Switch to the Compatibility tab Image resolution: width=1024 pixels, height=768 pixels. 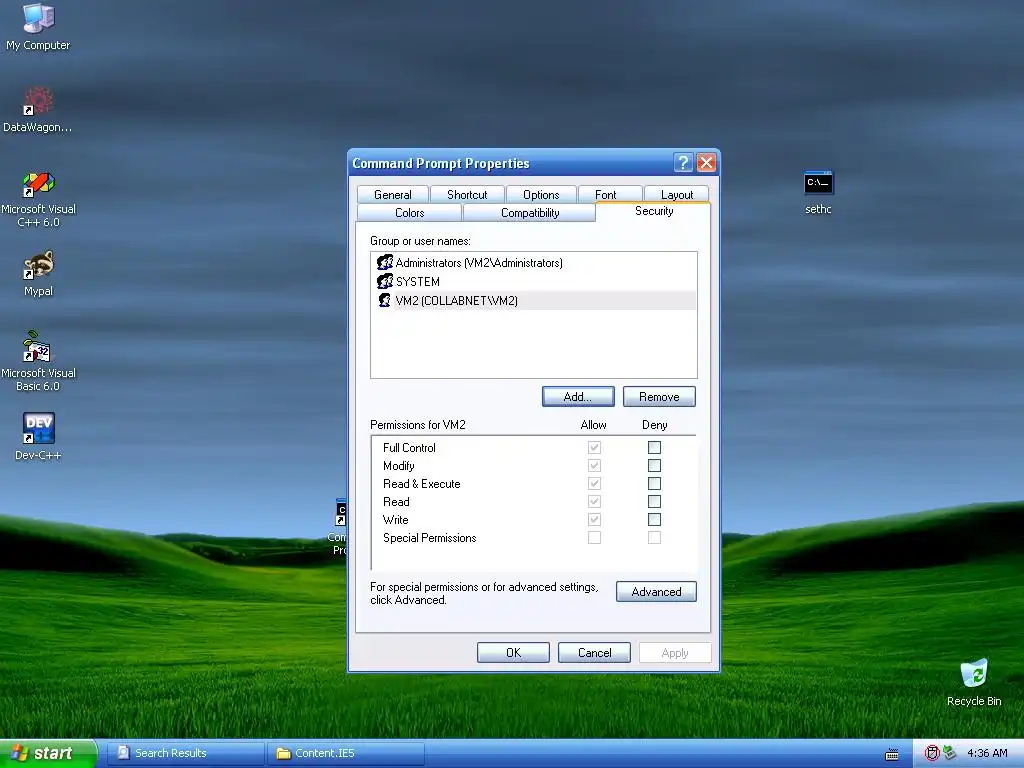[x=530, y=213]
